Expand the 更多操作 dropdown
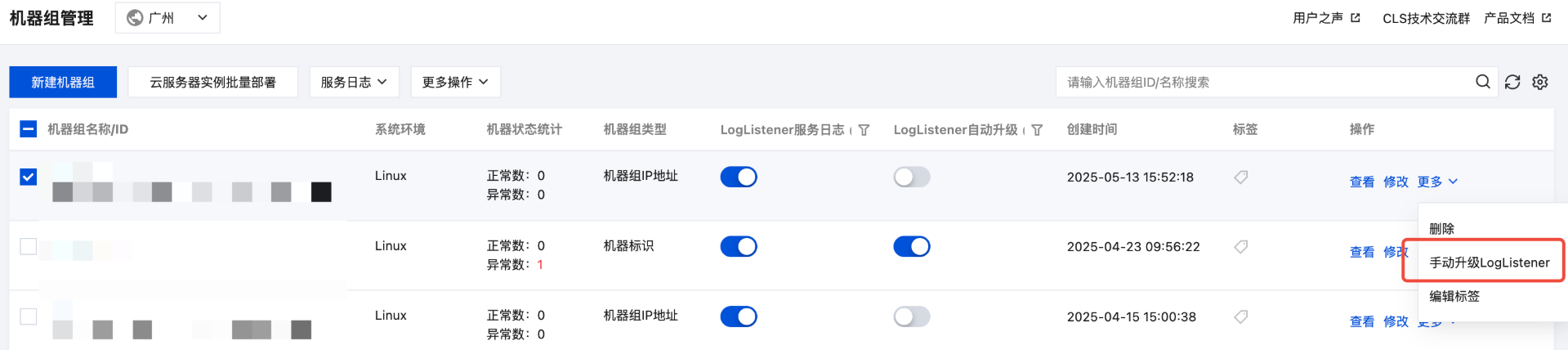This screenshot has height=350, width=1568. pos(455,82)
